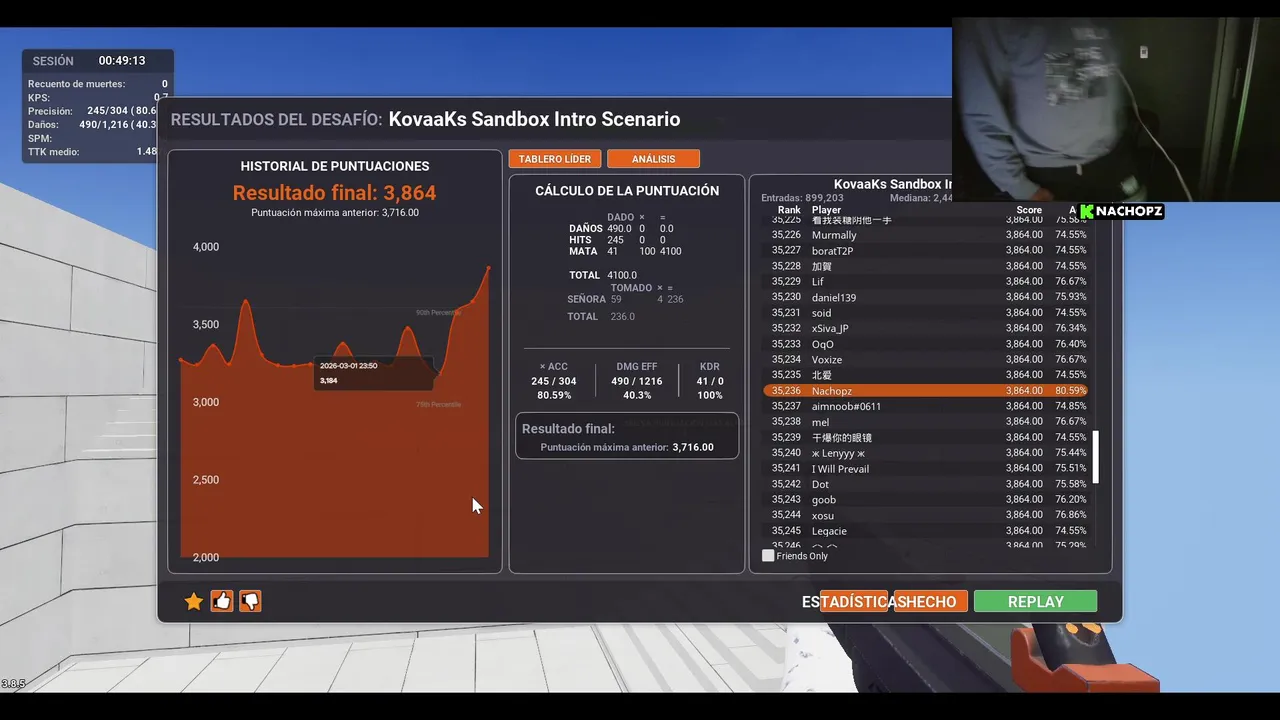The height and width of the screenshot is (720, 1280).
Task: Click the 80.59% accuracy value
Action: [x=554, y=395]
